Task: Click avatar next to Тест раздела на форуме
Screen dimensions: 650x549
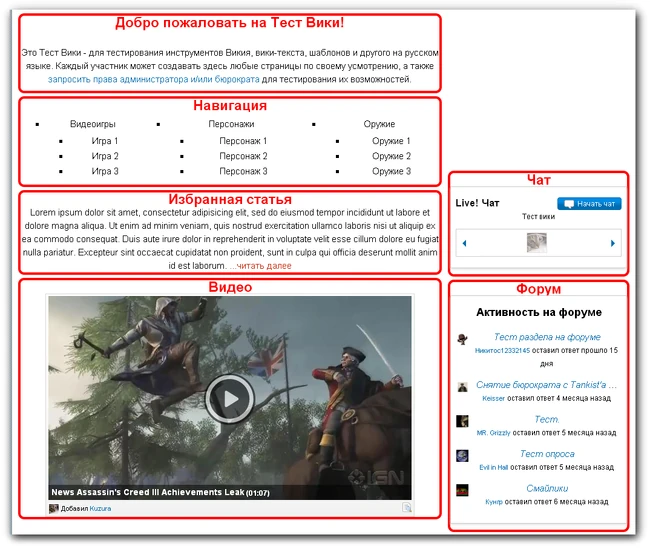Action: [462, 339]
